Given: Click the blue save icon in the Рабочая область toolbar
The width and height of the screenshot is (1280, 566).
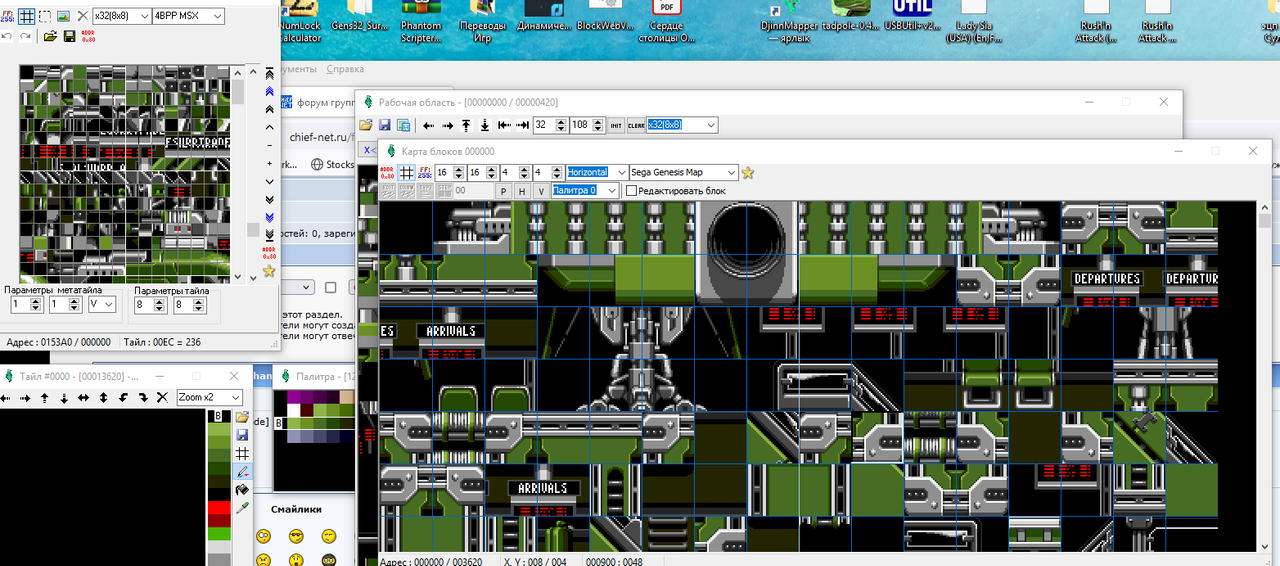Looking at the screenshot, I should [384, 125].
